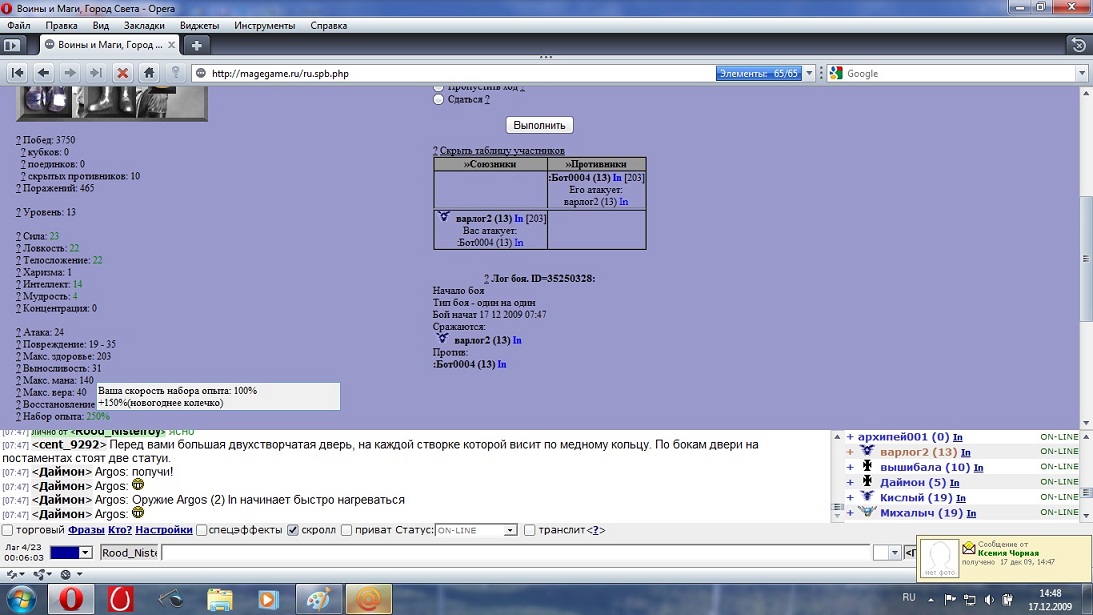Click the closed tabs trash icon

click(1078, 45)
